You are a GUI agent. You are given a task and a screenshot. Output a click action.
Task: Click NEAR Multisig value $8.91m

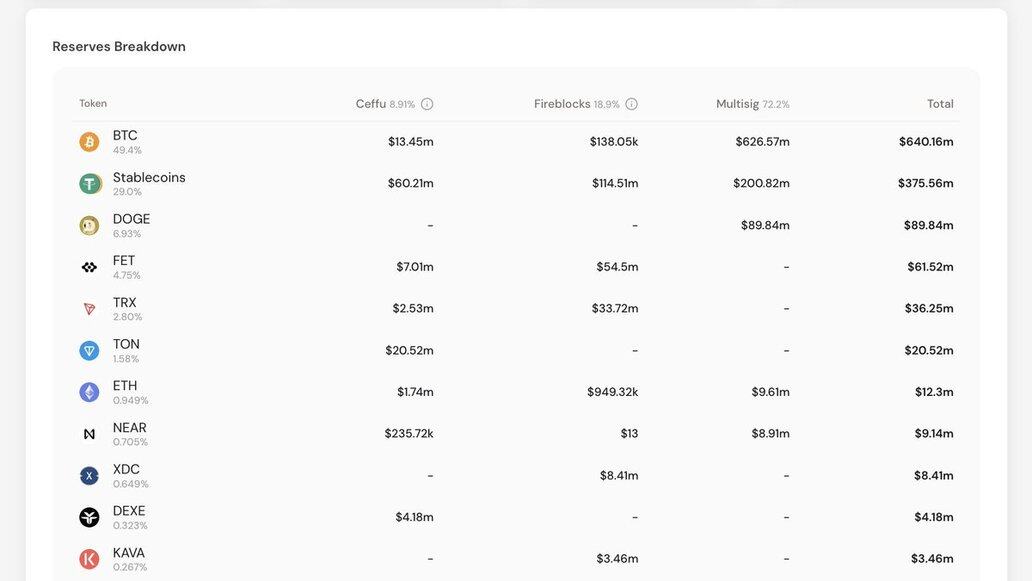click(x=771, y=434)
